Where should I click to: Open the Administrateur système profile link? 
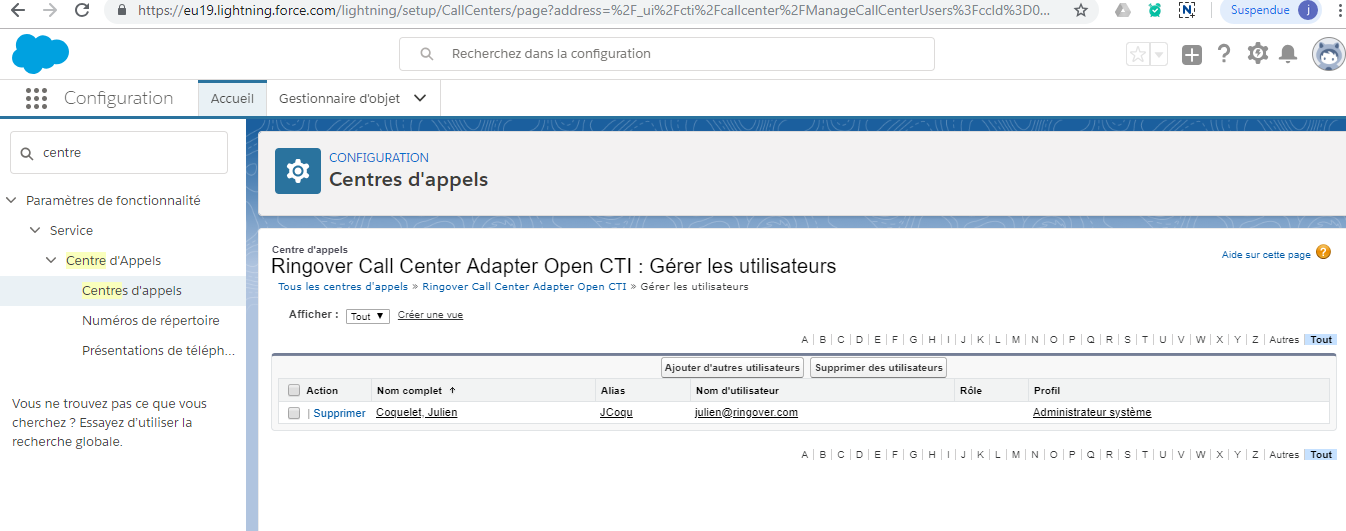[x=1092, y=412]
